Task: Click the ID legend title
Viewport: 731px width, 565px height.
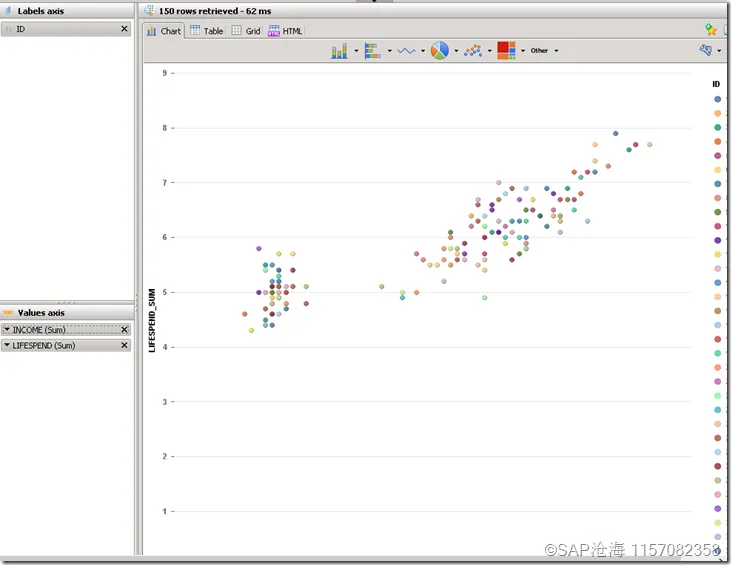Action: pos(716,84)
